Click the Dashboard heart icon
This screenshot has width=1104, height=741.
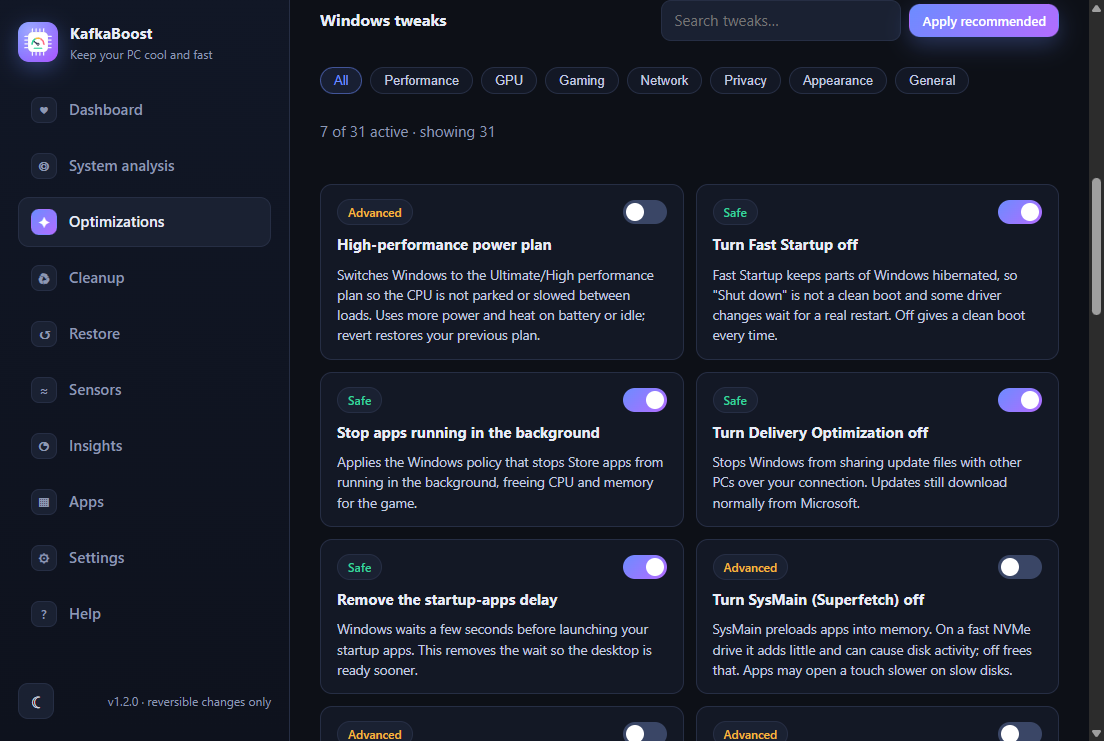pyautogui.click(x=44, y=110)
